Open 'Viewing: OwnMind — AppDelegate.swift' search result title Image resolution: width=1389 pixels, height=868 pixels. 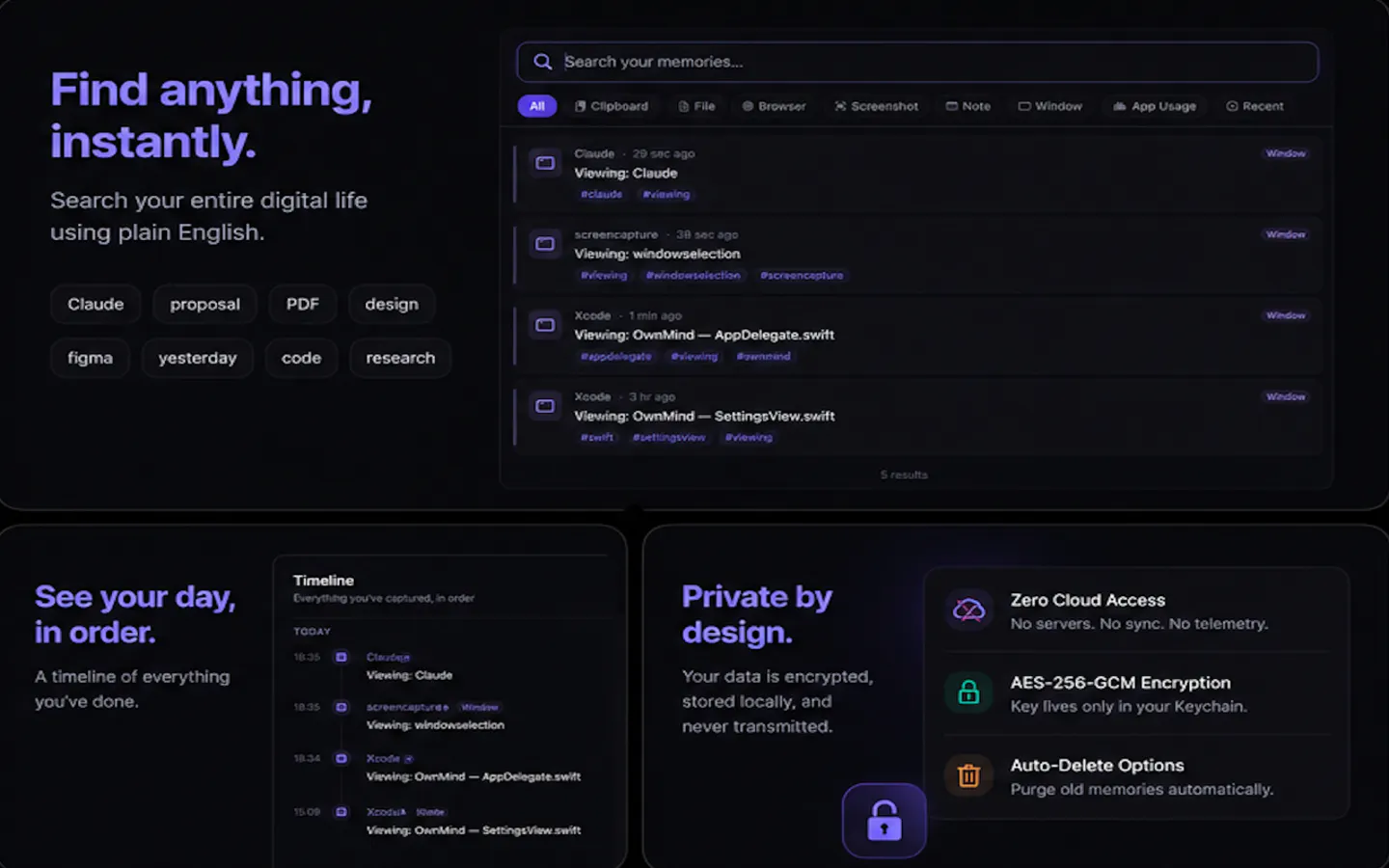pyautogui.click(x=704, y=336)
